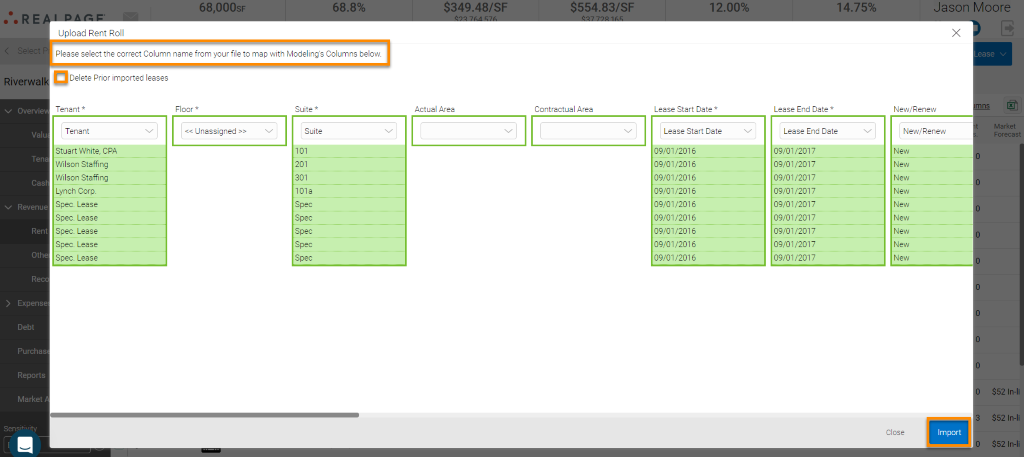Click the RealPage logo
This screenshot has height=457, width=1024.
tap(58, 17)
